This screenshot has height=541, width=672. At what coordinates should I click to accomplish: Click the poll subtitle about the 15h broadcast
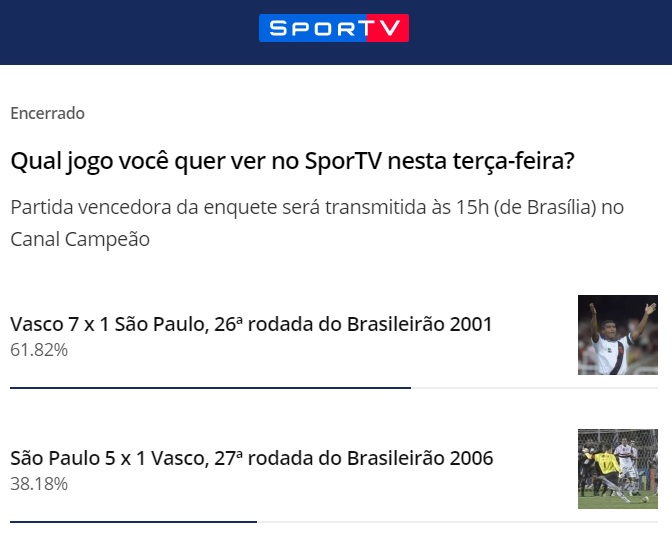tap(316, 208)
